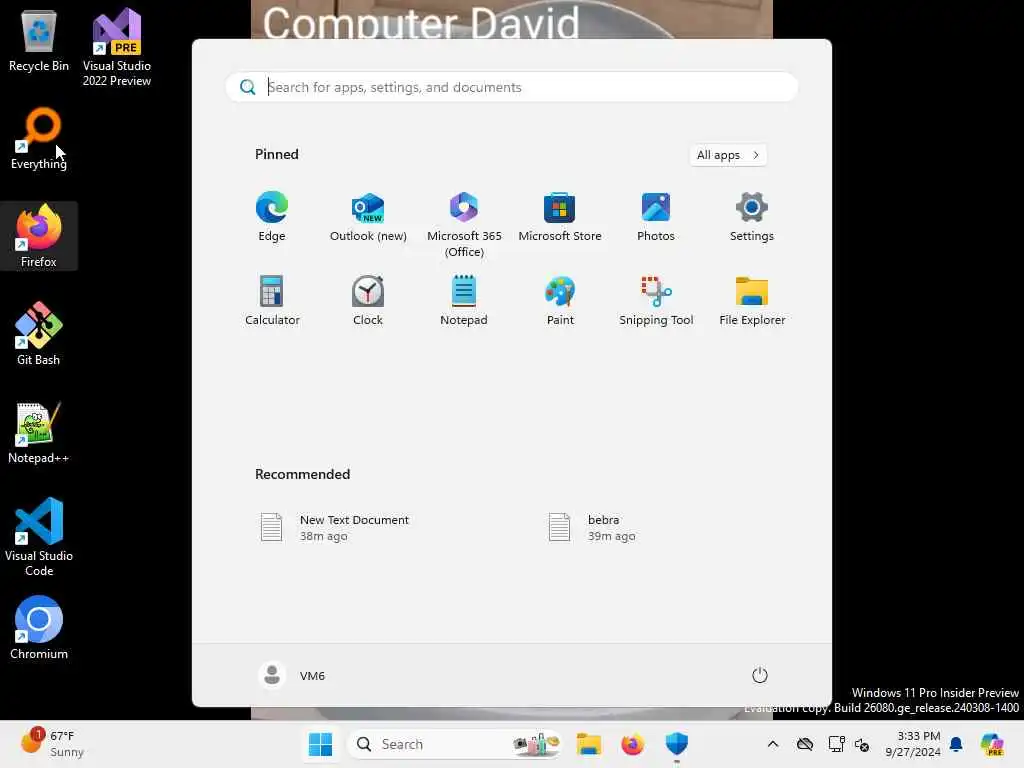Open the clock showing 3:33 PM
The width and height of the screenshot is (1024, 768).
click(912, 744)
